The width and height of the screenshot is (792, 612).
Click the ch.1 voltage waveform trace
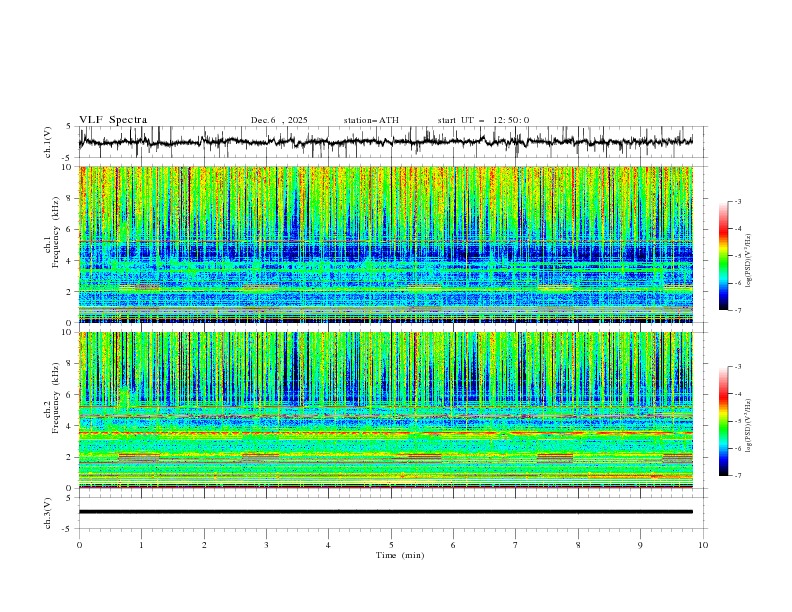coord(385,141)
